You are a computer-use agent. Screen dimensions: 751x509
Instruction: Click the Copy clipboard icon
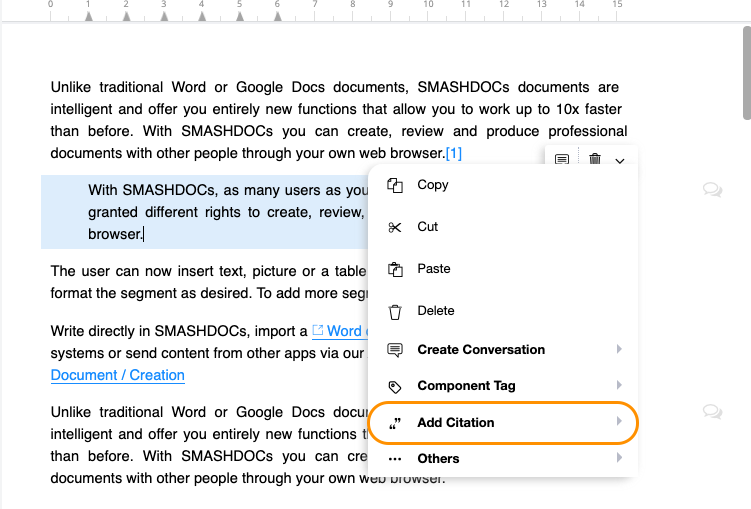pos(395,185)
